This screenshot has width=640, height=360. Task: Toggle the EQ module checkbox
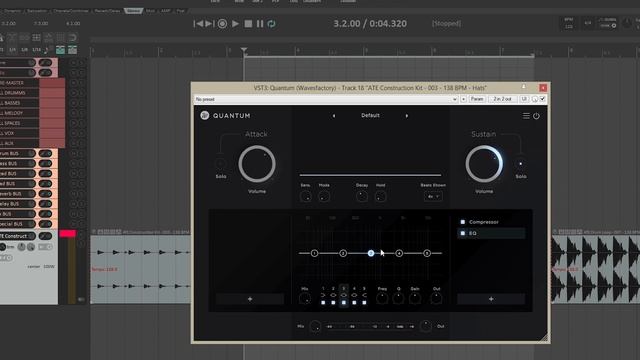(x=463, y=233)
